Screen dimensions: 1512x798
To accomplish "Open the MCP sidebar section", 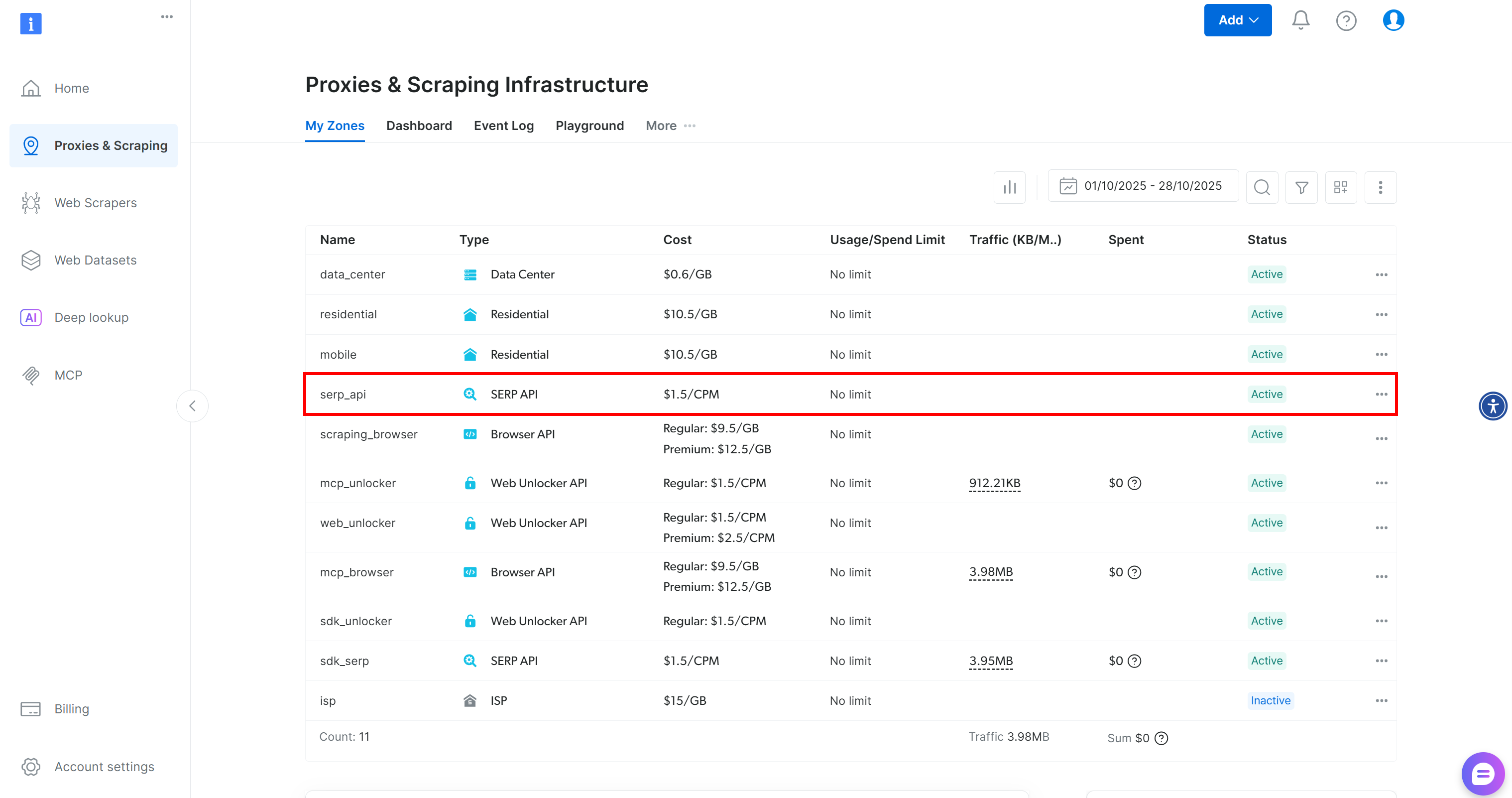I will pos(69,375).
